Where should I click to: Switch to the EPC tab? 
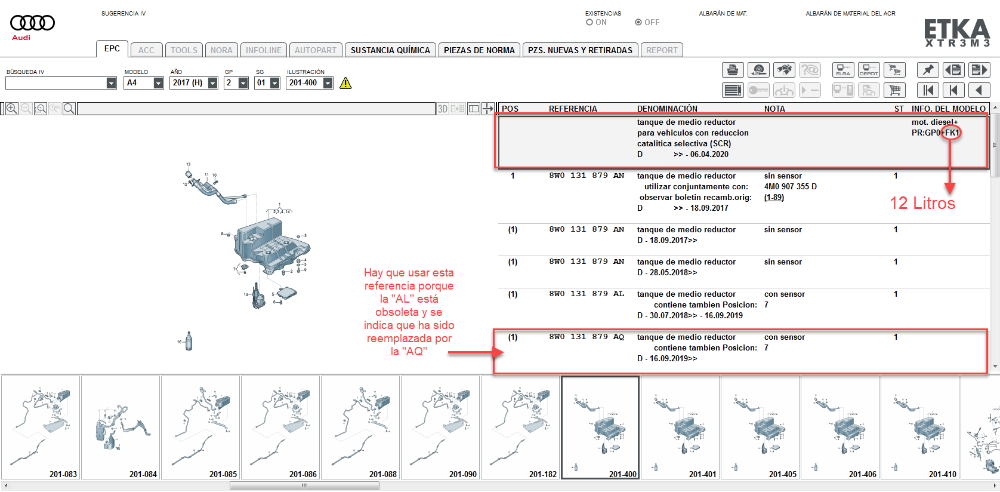(x=113, y=49)
